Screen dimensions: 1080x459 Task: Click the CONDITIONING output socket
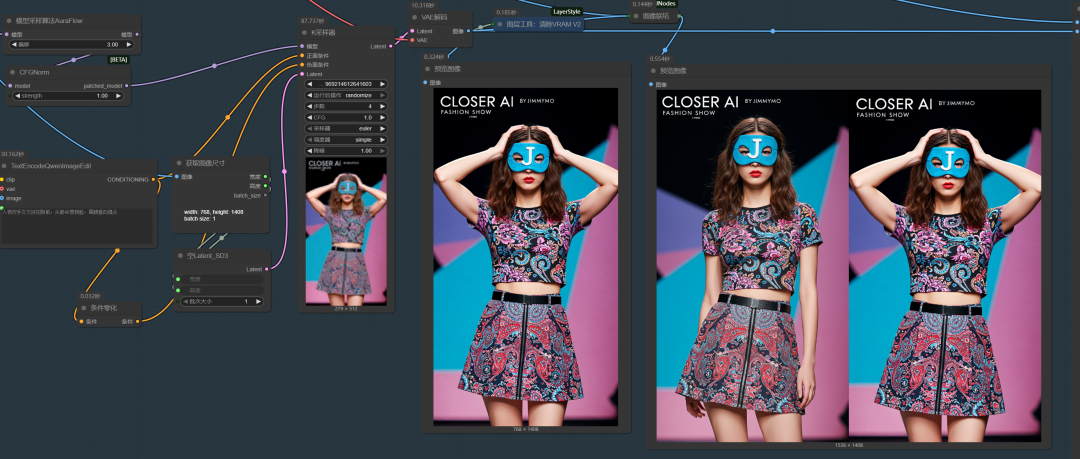[154, 179]
